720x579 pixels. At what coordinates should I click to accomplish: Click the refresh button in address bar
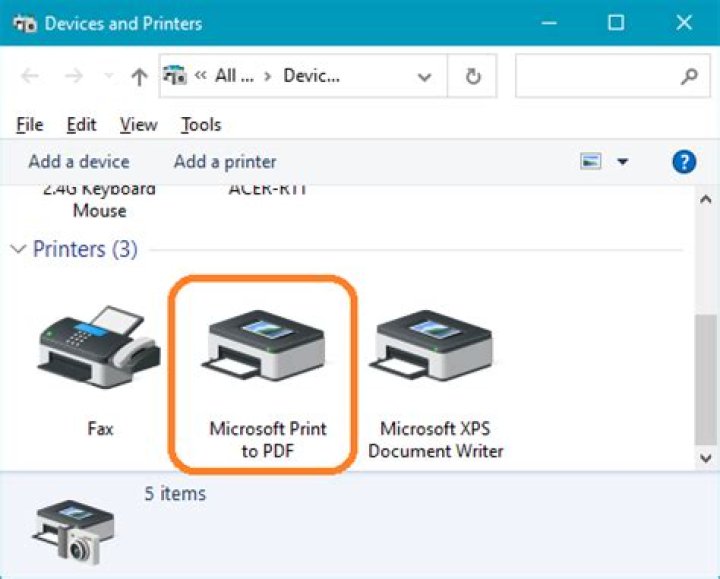pyautogui.click(x=472, y=76)
